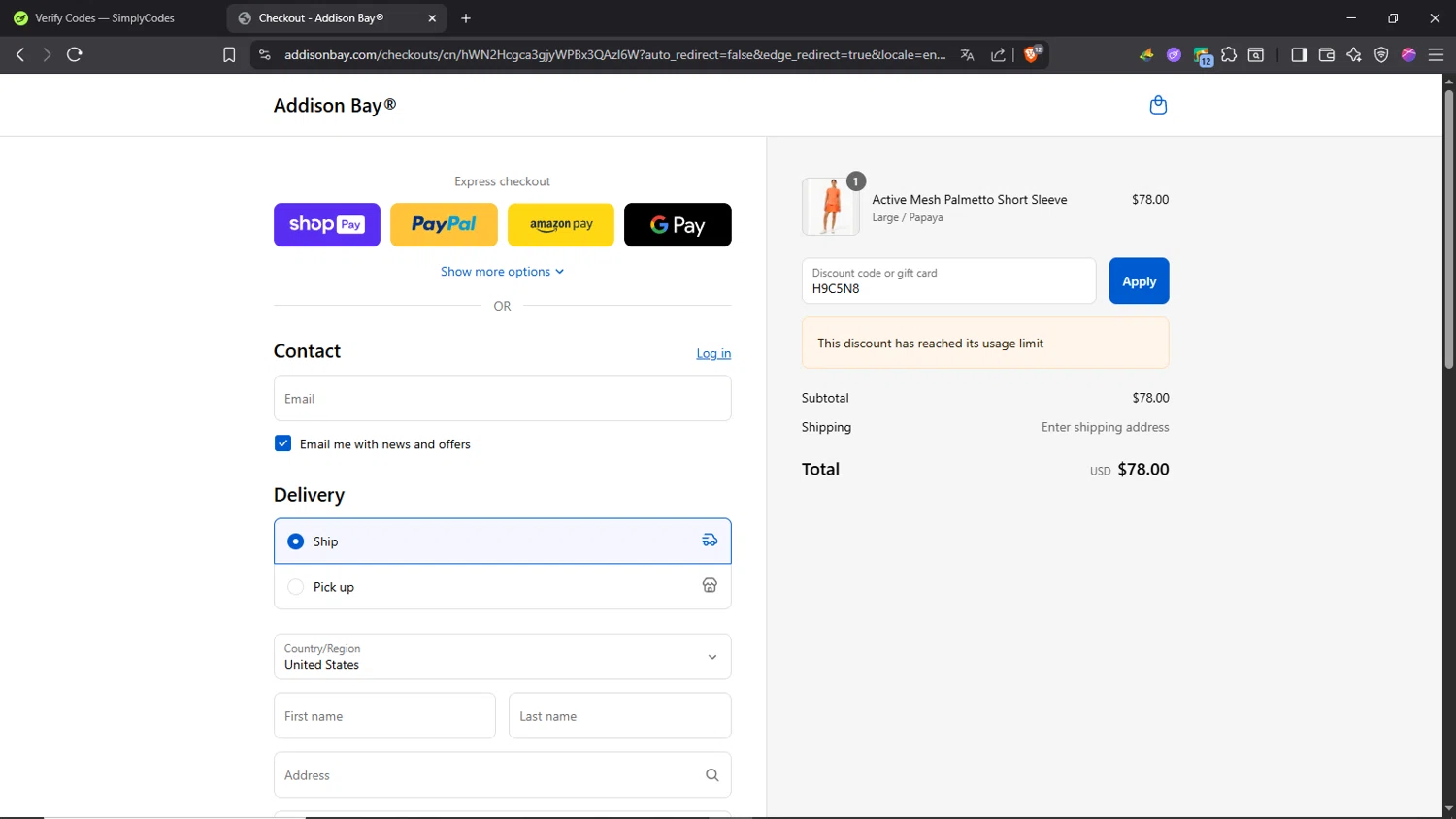Click the discount code field with H9C5N8
Screen dimensions: 1456x819
click(x=948, y=280)
